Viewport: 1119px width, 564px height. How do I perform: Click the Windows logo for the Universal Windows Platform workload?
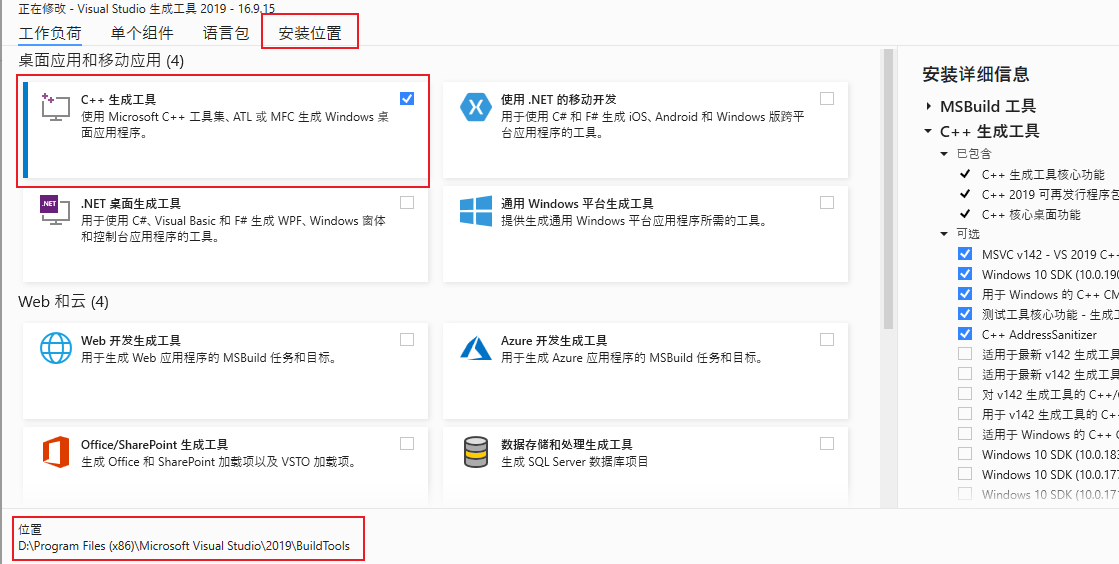click(x=476, y=211)
